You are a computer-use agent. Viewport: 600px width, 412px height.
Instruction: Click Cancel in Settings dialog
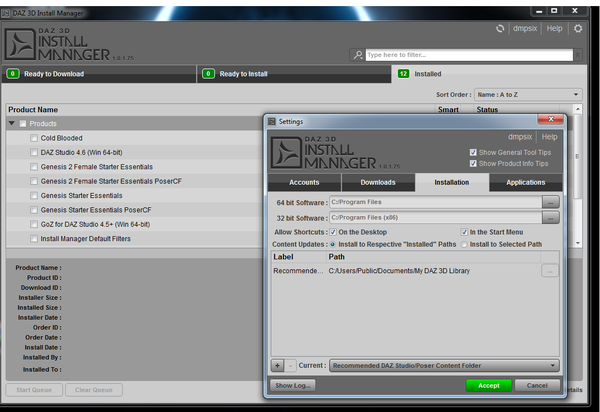coord(537,385)
